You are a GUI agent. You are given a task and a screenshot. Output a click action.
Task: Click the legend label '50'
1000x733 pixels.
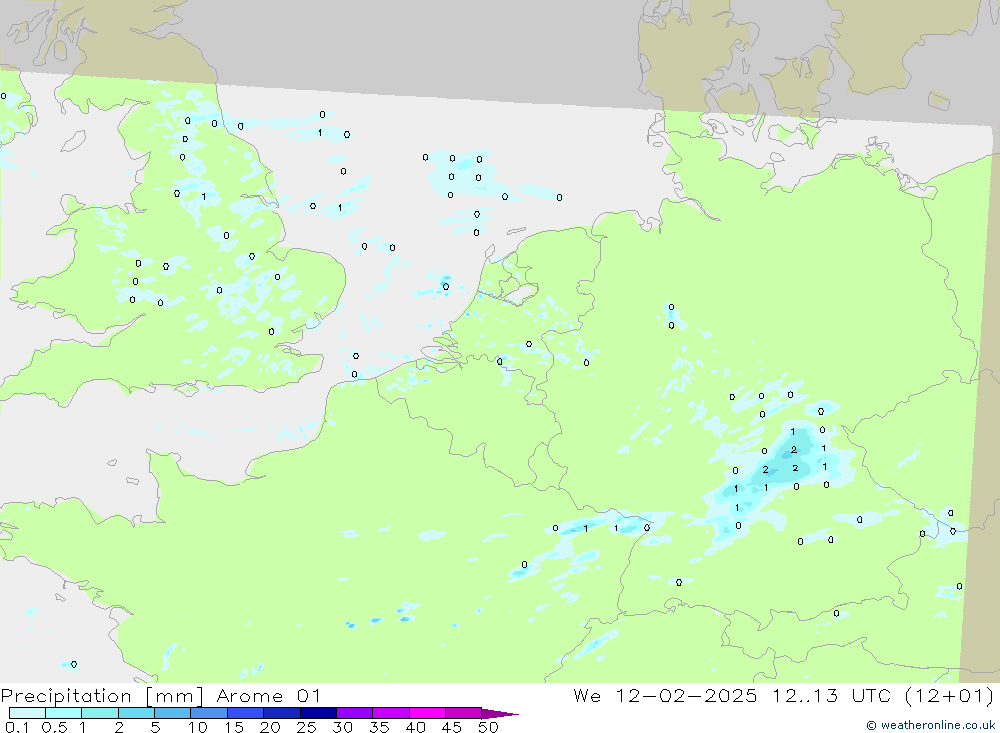[488, 727]
